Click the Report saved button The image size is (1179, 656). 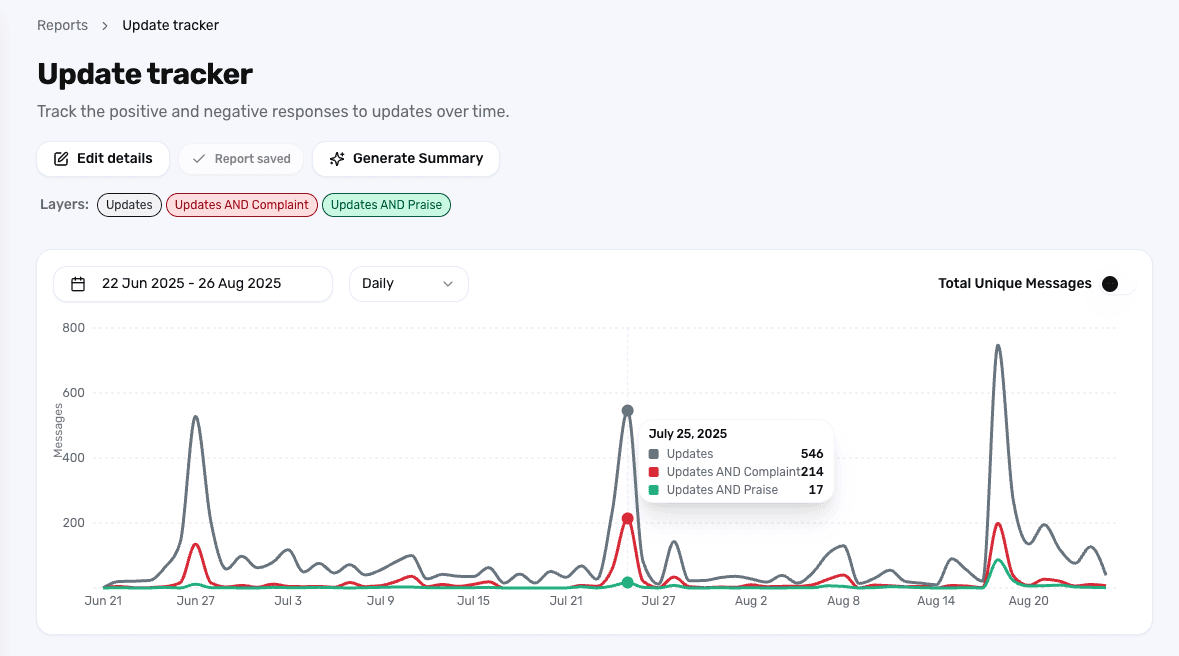pos(240,158)
